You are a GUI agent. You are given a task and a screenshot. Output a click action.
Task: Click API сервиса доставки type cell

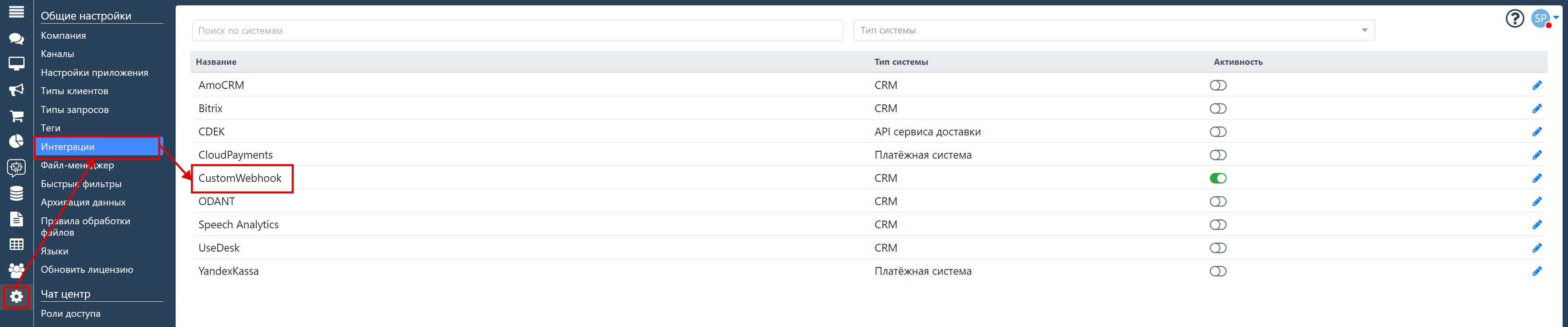point(928,132)
